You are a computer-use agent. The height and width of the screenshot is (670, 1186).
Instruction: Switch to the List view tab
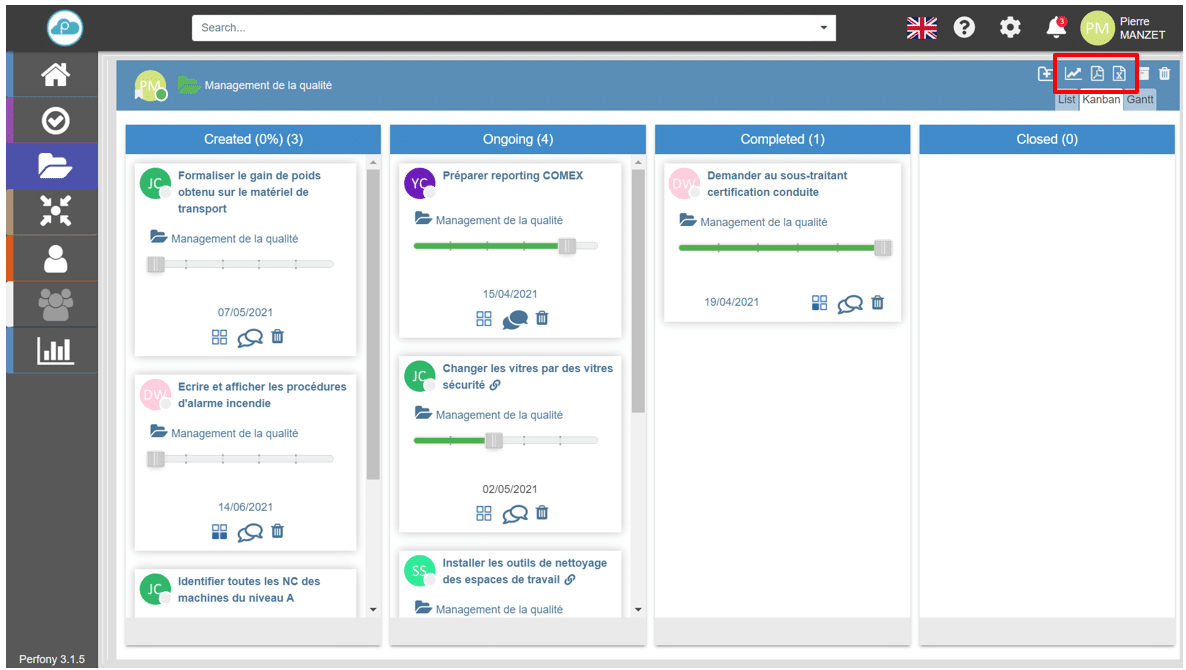(x=1066, y=100)
